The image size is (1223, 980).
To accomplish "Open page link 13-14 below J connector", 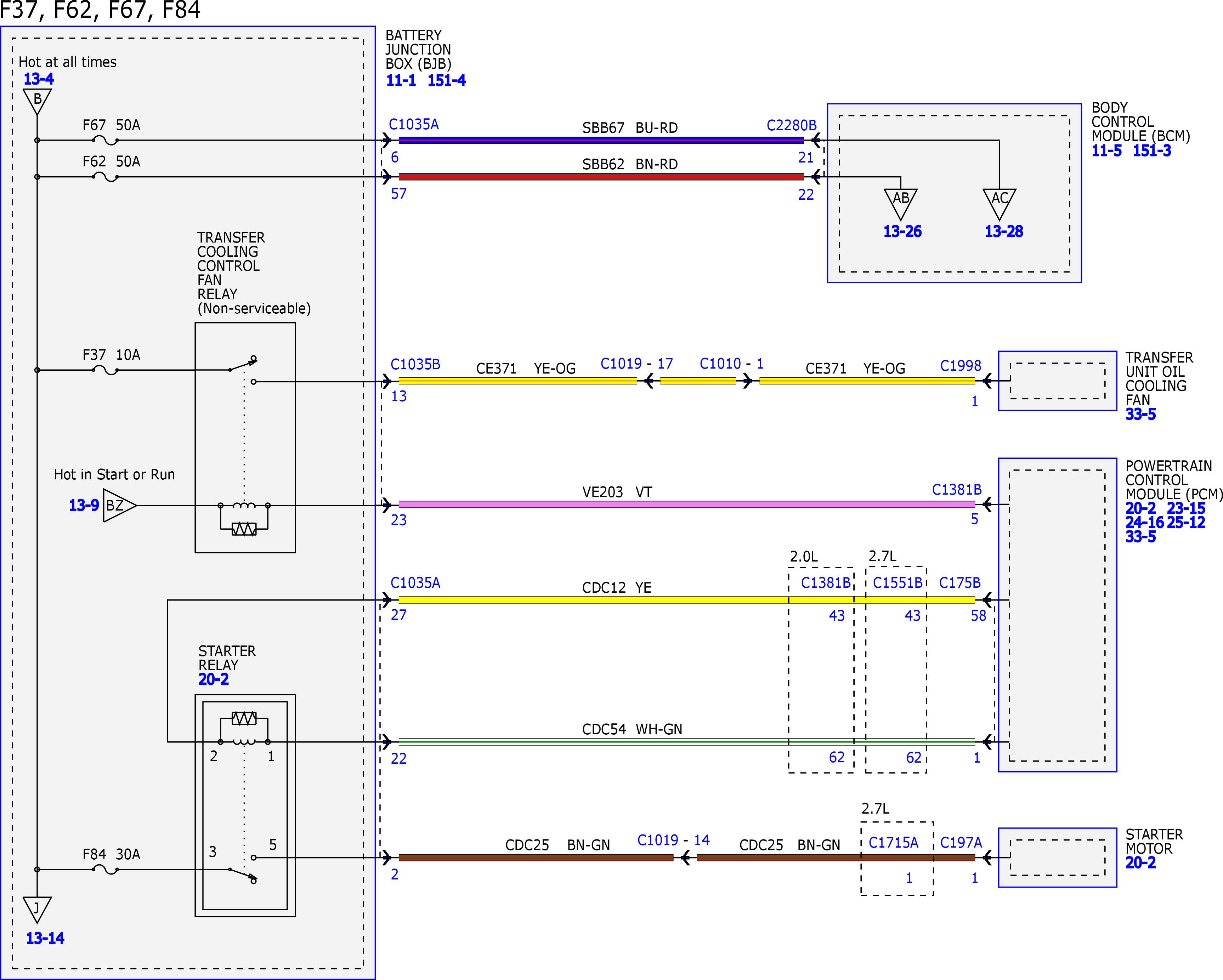I will [45, 938].
